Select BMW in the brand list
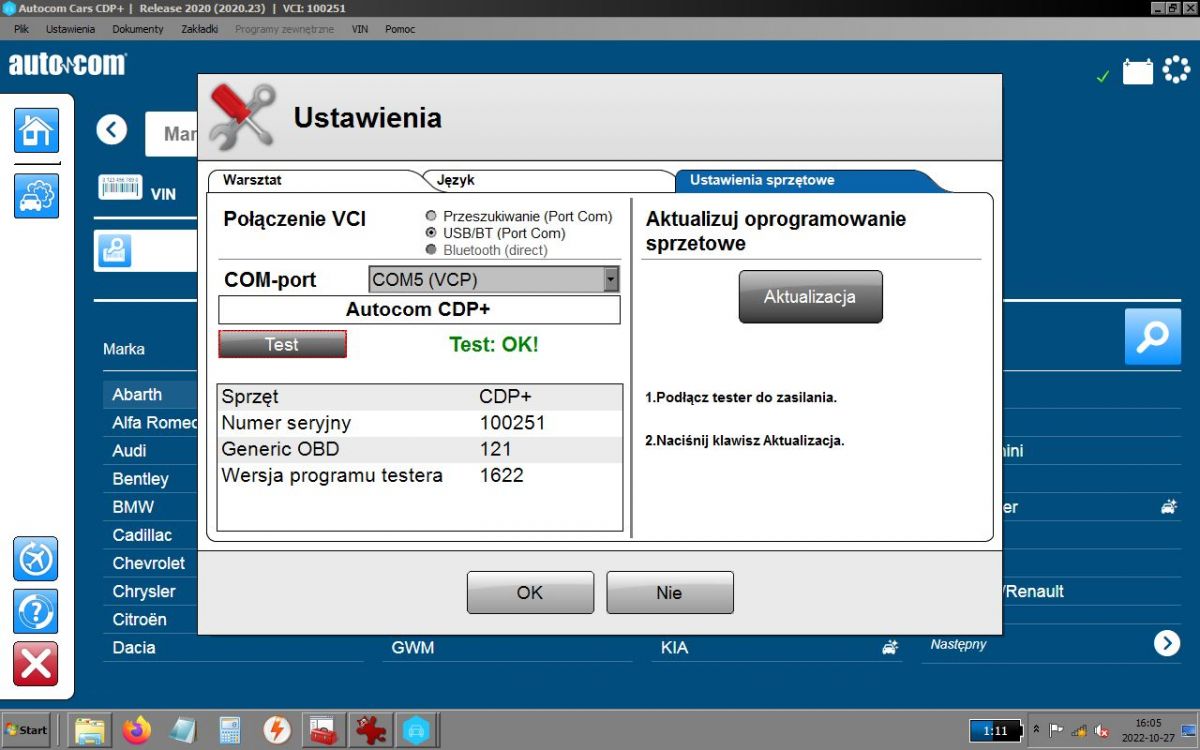 click(133, 507)
